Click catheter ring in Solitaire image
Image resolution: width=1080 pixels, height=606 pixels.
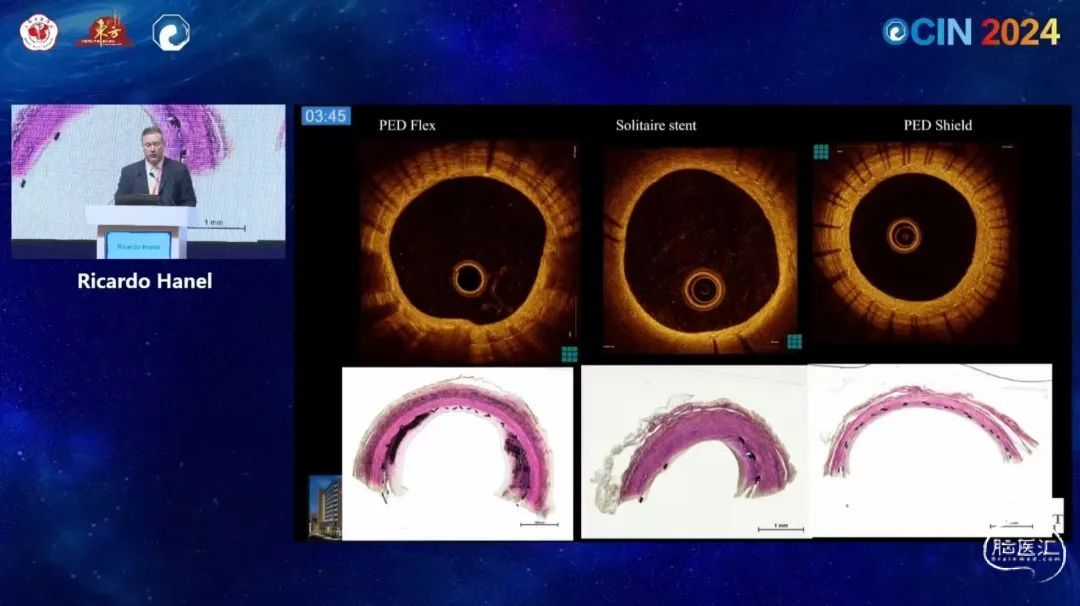tap(703, 290)
